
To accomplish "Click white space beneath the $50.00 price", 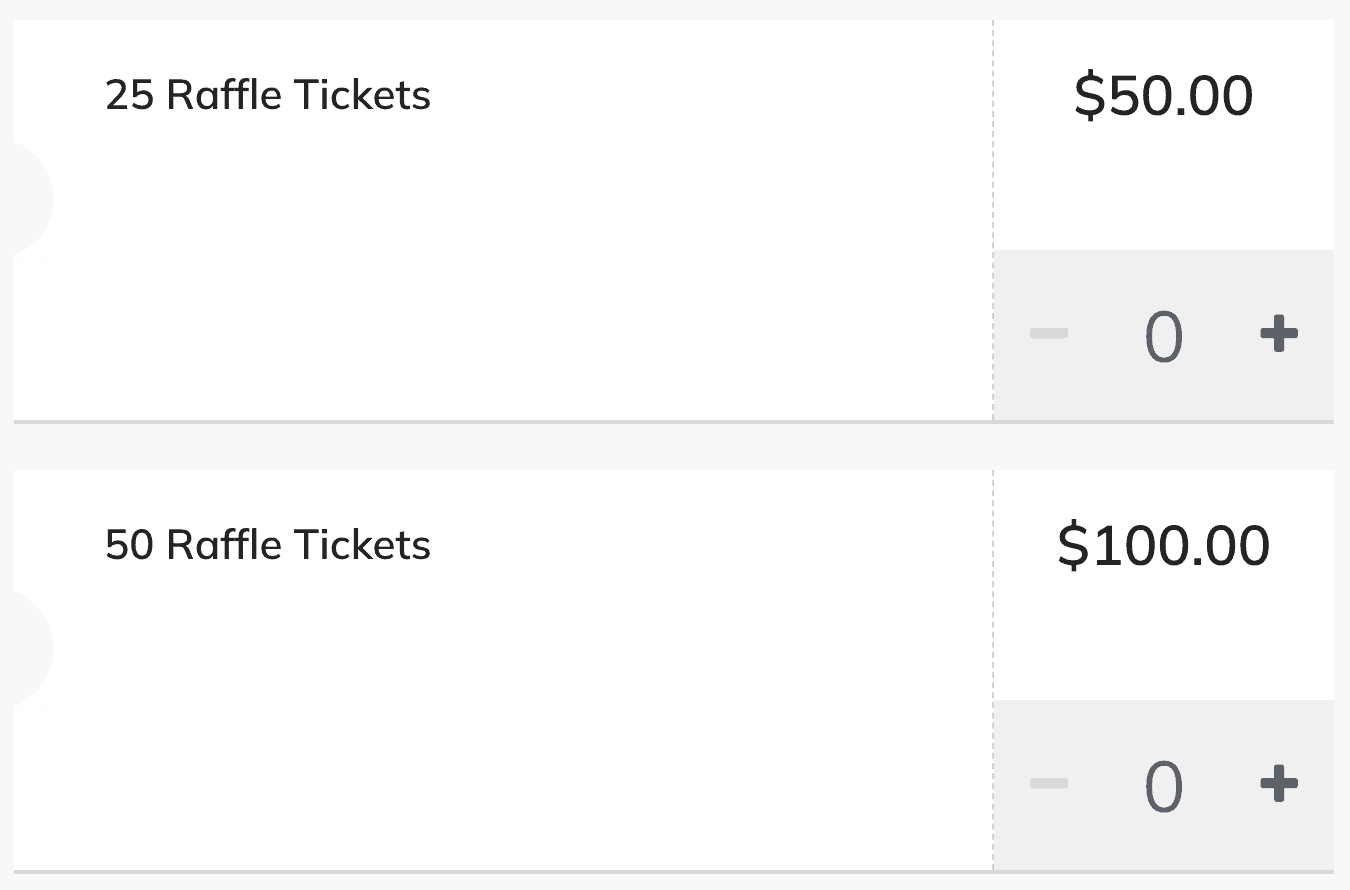I will (1163, 190).
